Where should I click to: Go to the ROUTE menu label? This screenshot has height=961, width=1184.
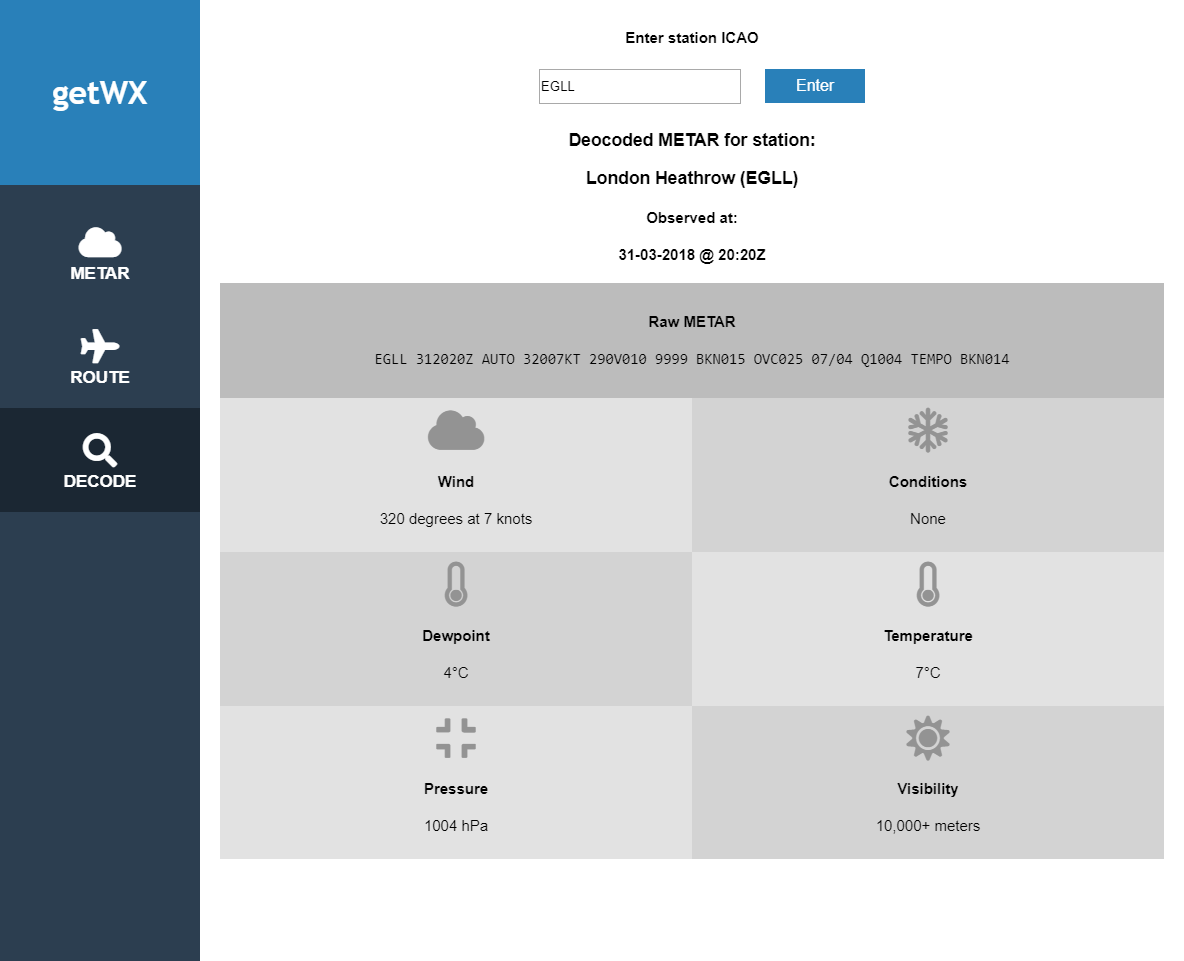100,377
